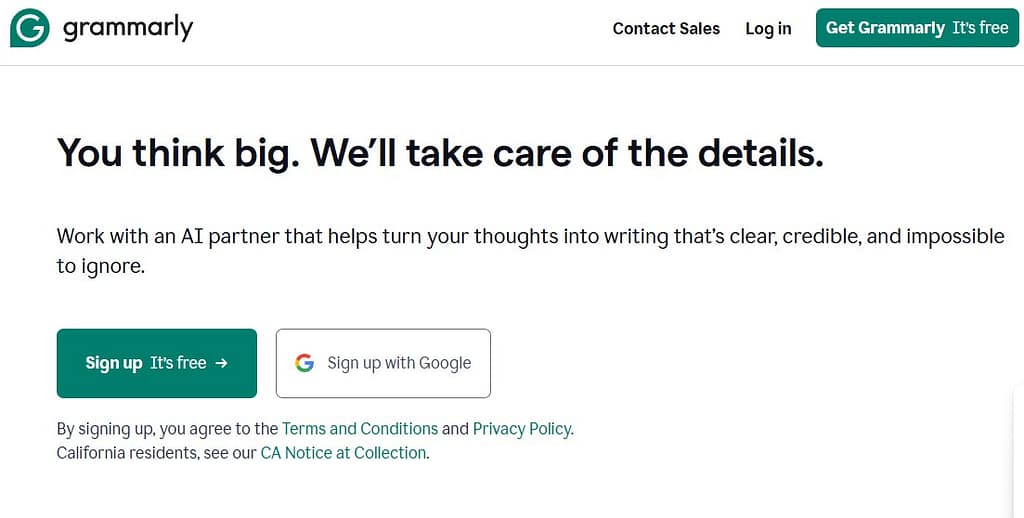Click the white panel at right edge

click(1018, 450)
